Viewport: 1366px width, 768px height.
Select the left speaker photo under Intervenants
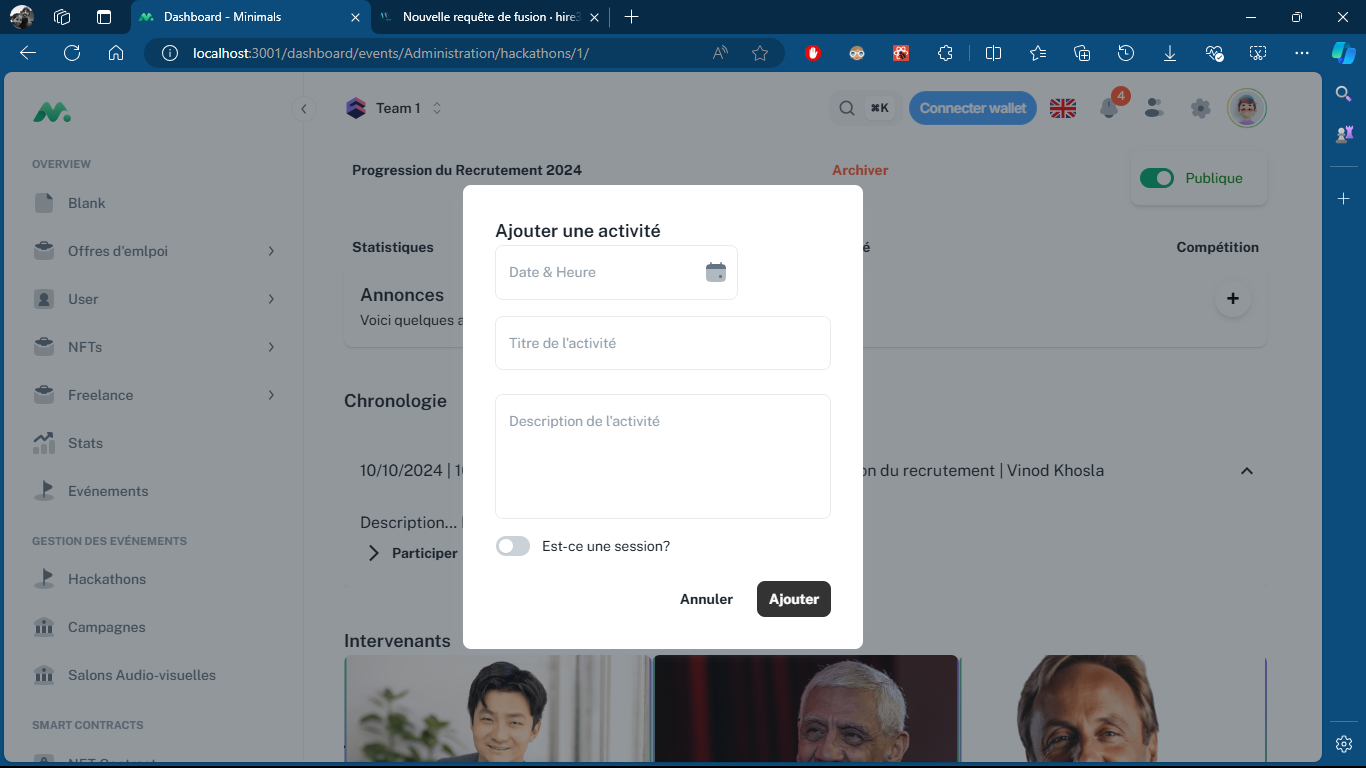coord(497,708)
